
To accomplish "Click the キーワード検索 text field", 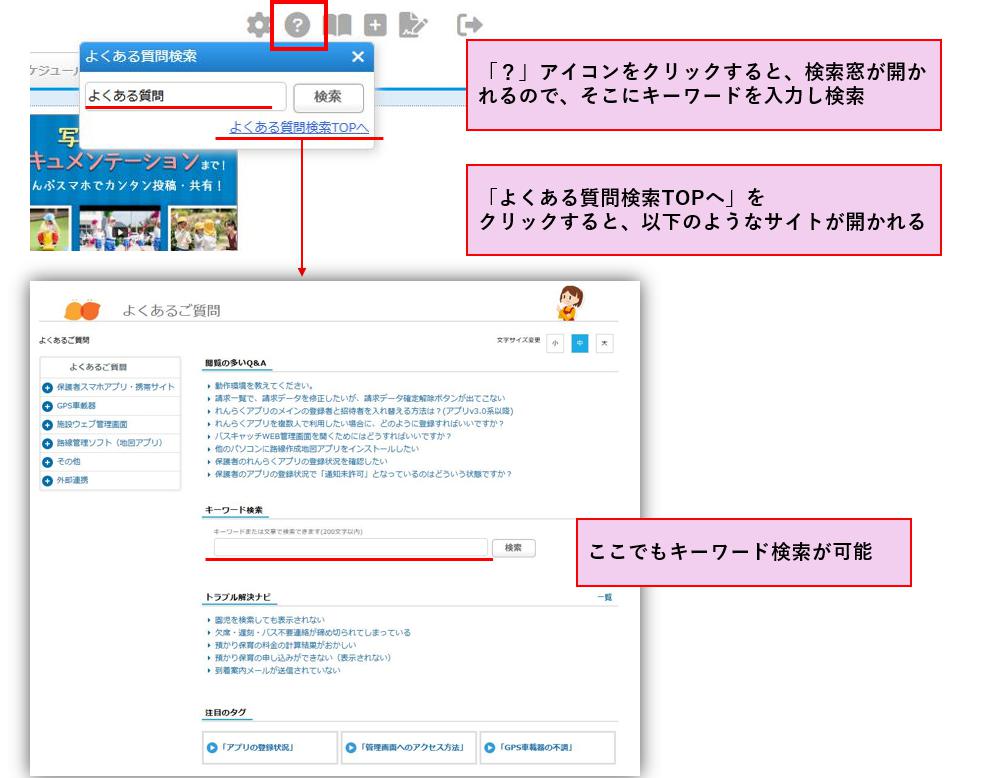I will click(x=350, y=548).
